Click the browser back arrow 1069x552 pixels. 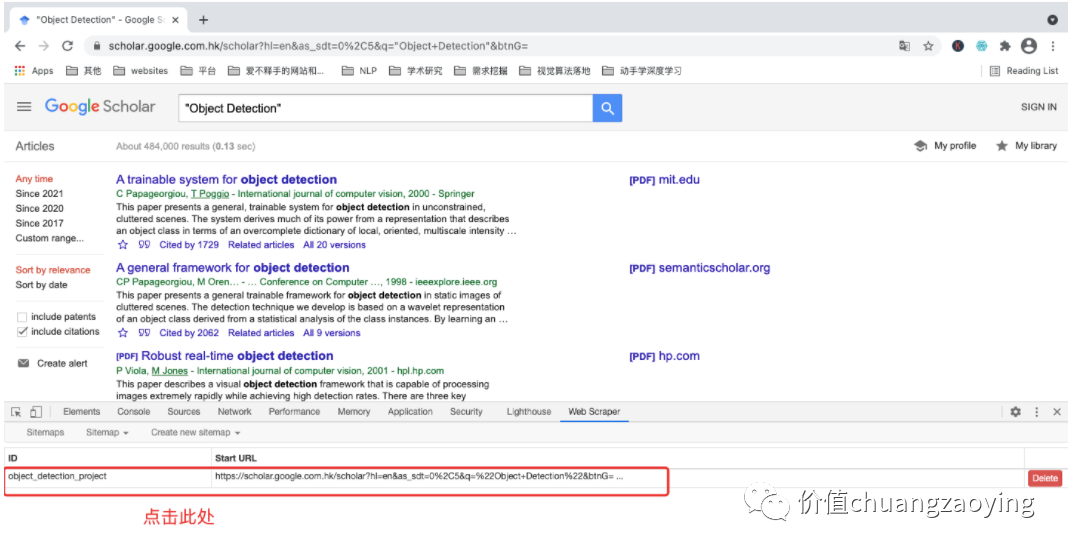(x=20, y=46)
